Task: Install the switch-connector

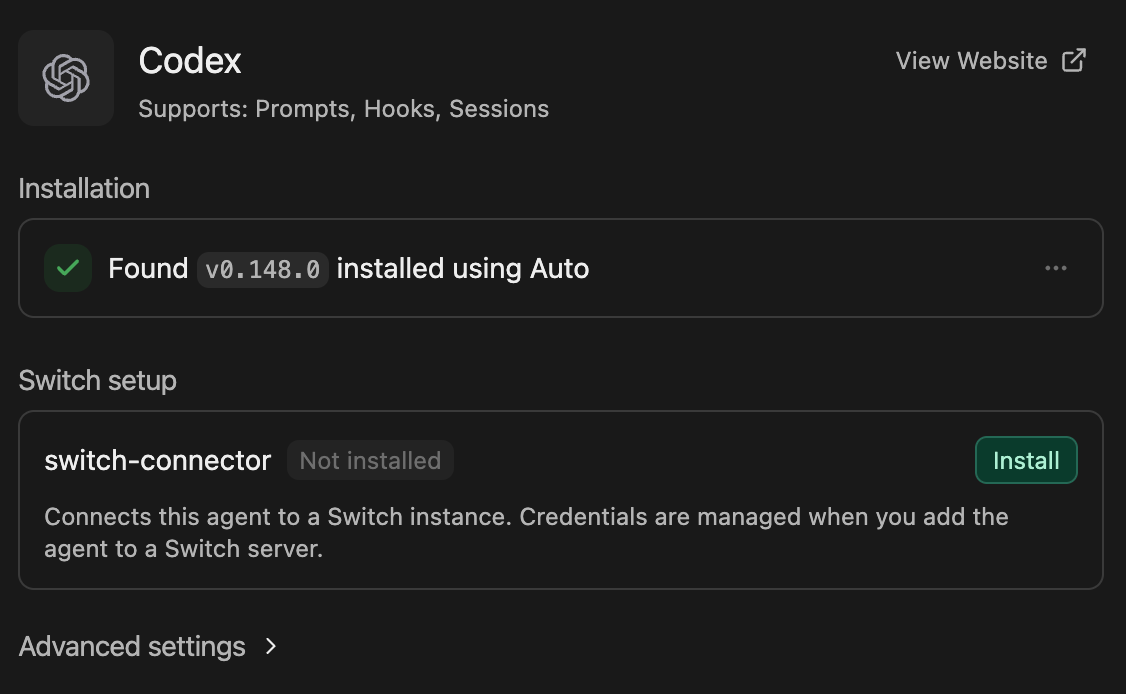Action: pos(1026,460)
